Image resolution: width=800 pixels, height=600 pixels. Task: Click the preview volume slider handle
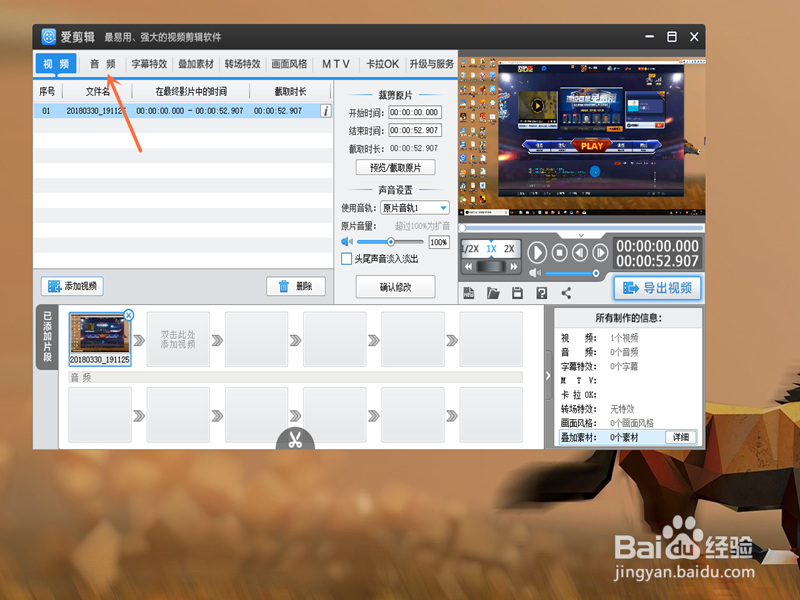pos(595,273)
